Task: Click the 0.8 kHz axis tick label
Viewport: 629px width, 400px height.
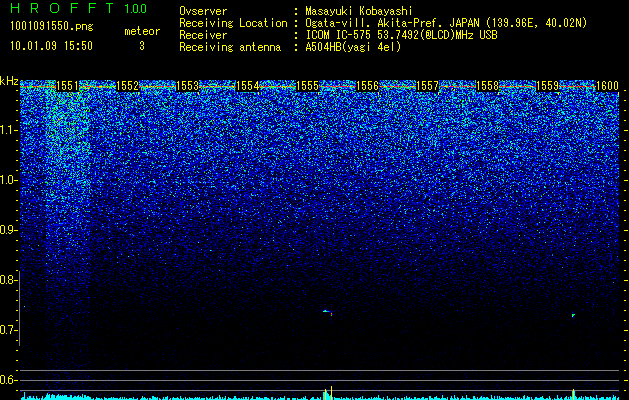Action: point(8,280)
